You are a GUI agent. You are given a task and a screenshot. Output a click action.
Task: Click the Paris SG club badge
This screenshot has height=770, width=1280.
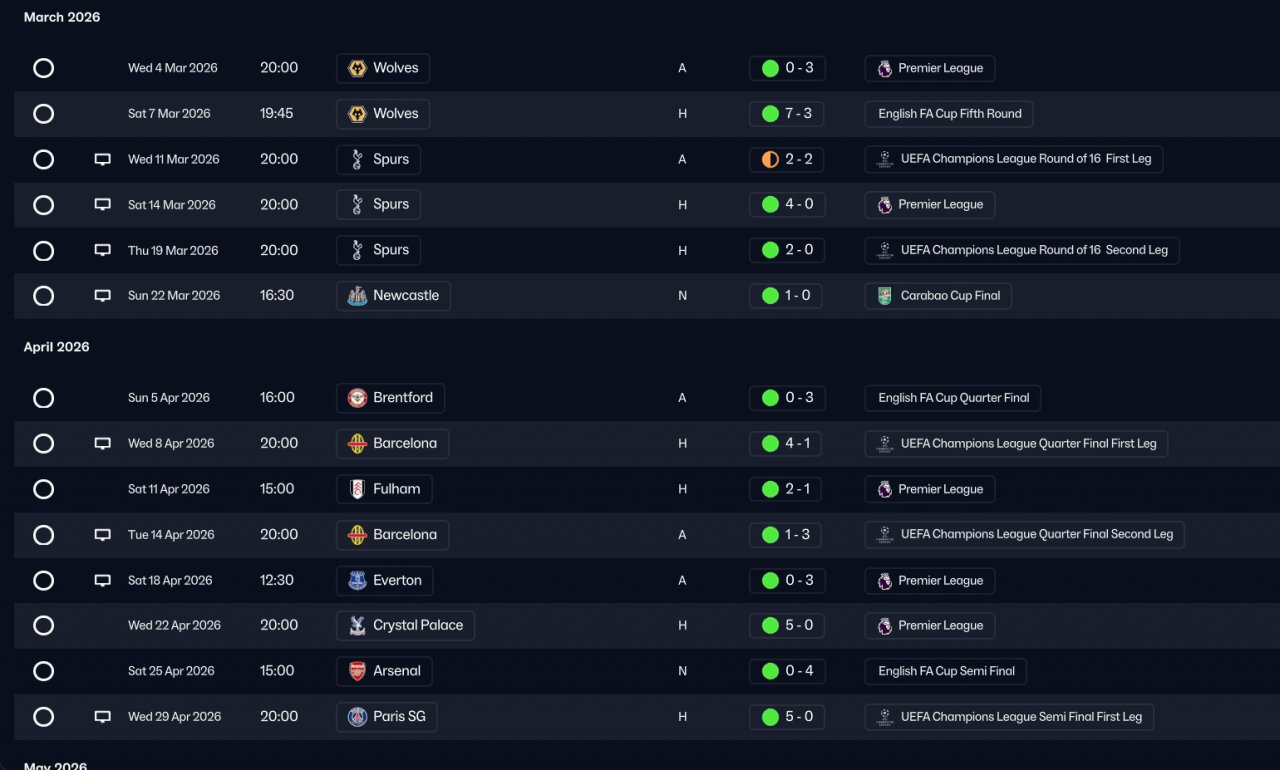point(357,717)
